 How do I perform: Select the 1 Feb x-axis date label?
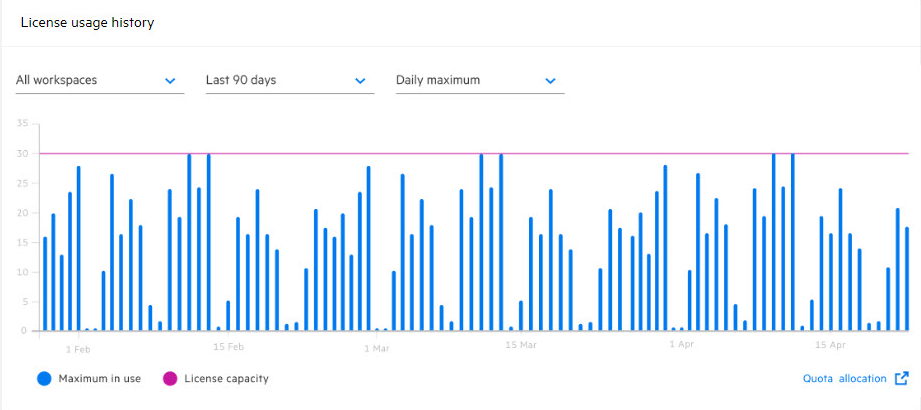78,348
